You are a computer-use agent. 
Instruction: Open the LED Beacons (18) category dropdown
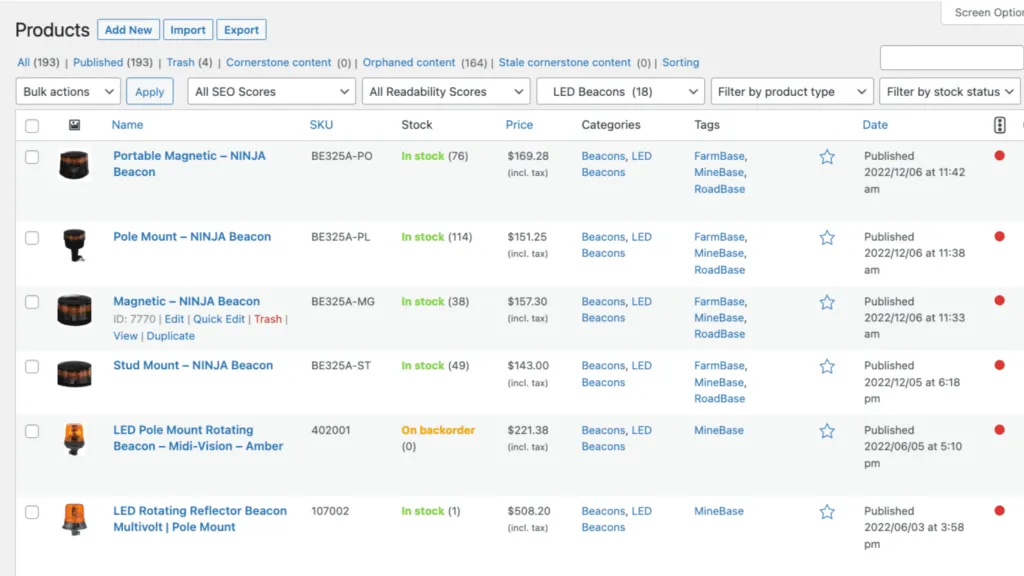coord(620,91)
